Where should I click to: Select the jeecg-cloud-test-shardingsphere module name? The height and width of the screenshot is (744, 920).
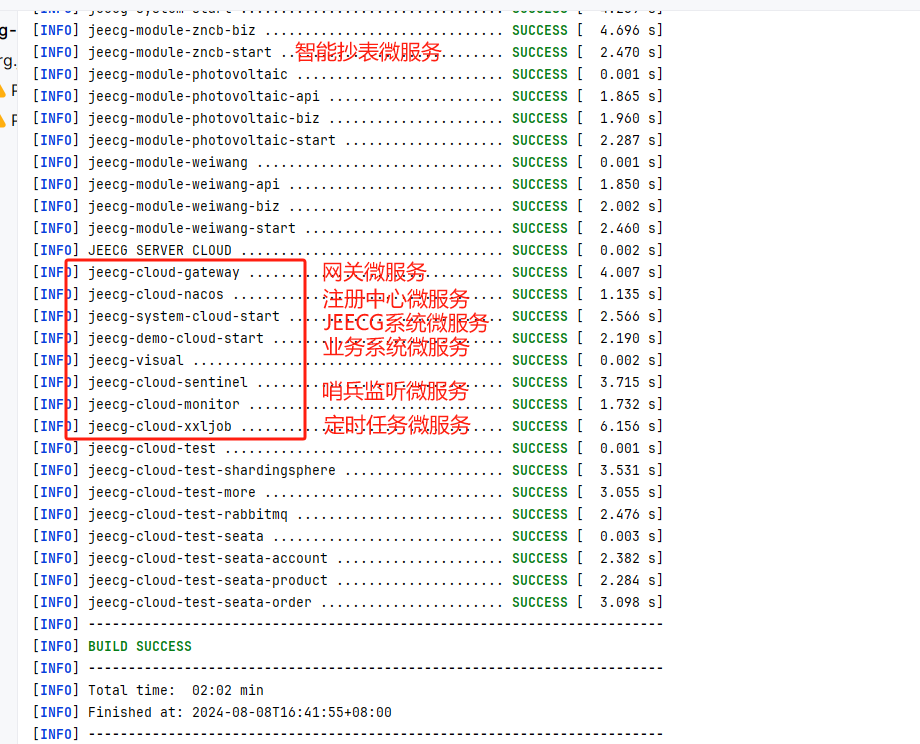pyautogui.click(x=212, y=471)
